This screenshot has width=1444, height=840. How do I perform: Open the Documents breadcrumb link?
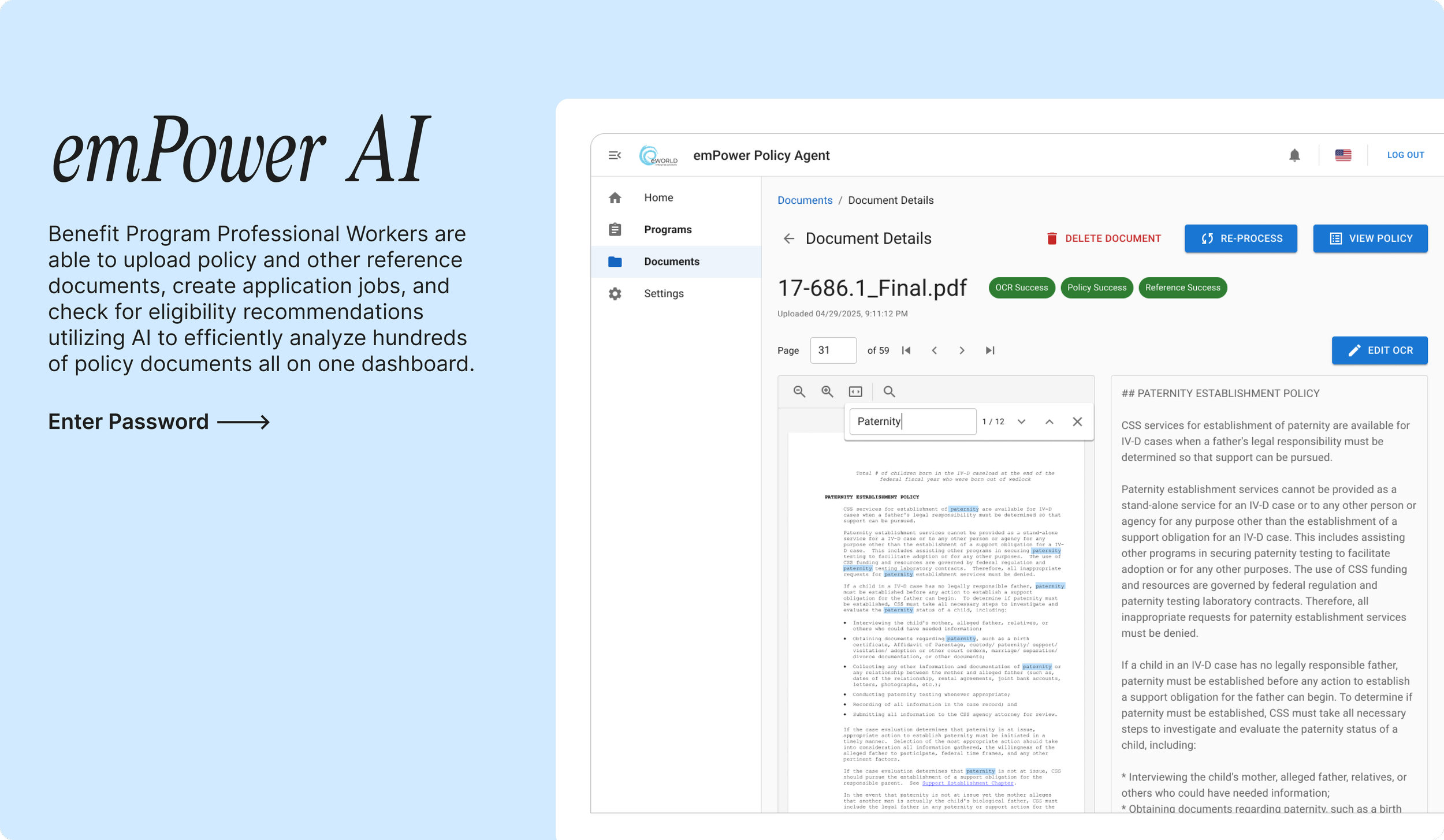pyautogui.click(x=805, y=200)
